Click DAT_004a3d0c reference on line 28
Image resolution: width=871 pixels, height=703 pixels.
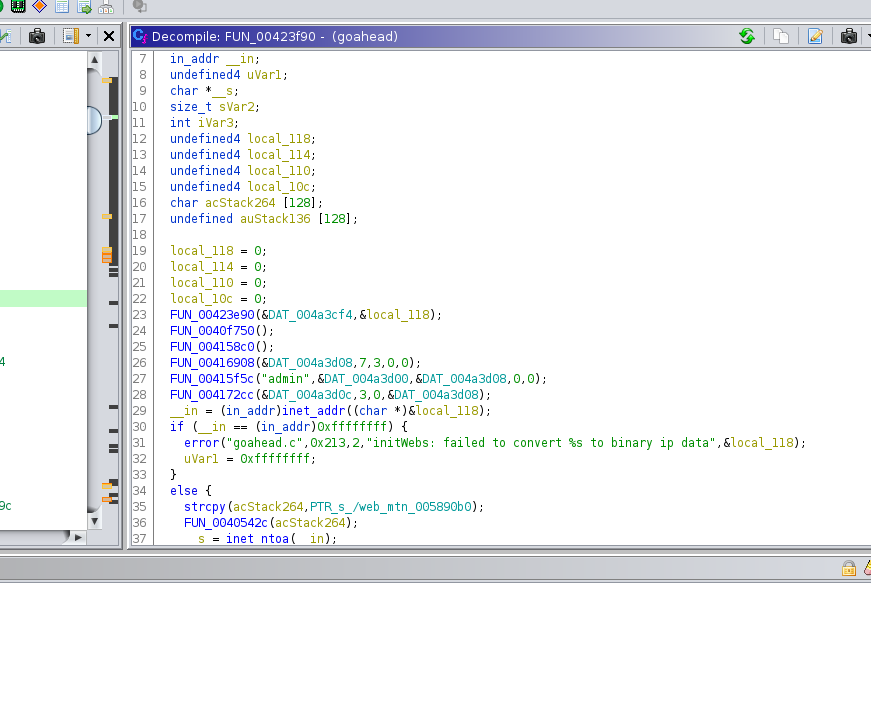(x=311, y=395)
